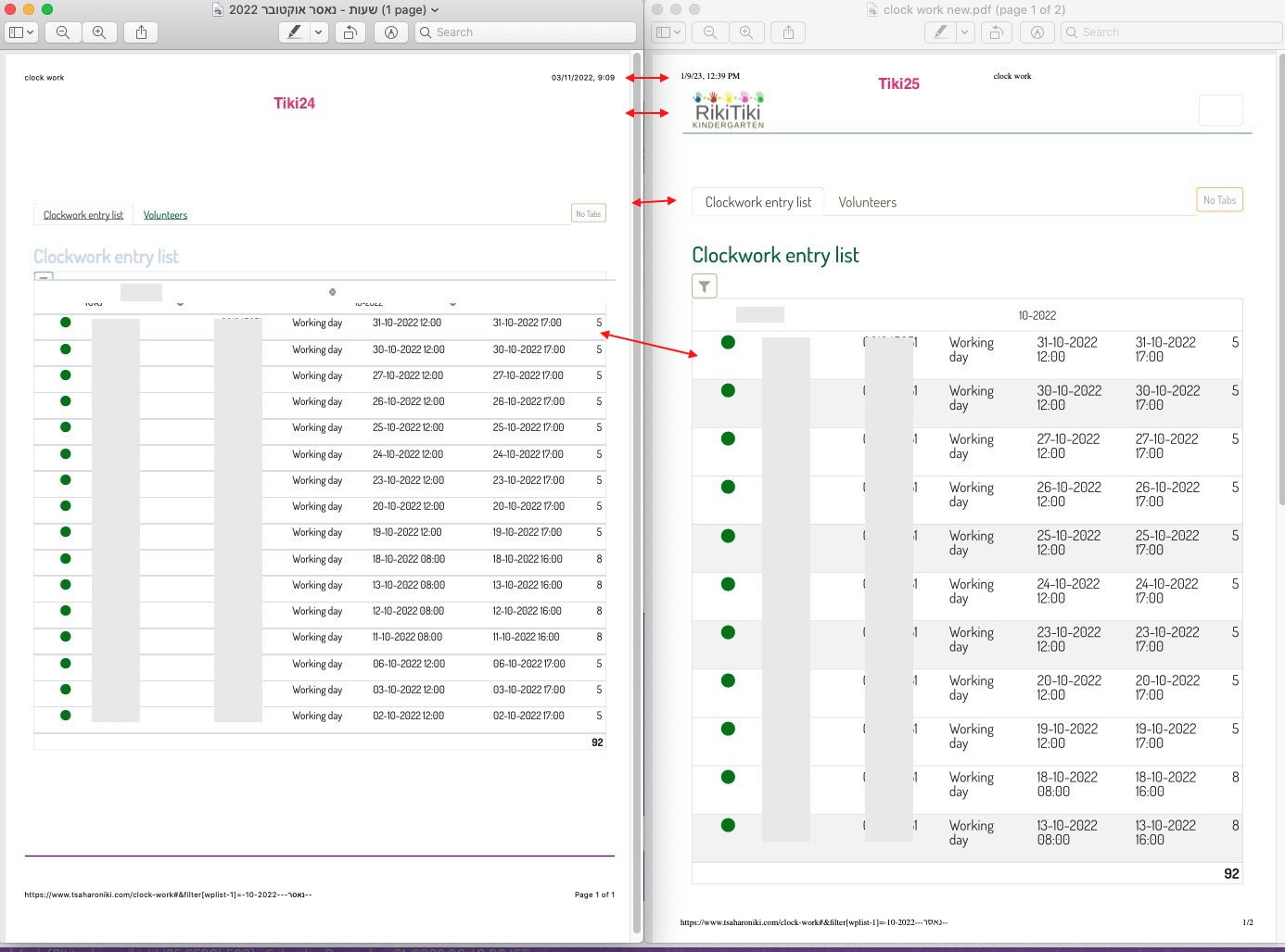Click "18-10-2022 08:00" cell in left page
The height and width of the screenshot is (952, 1285).
[x=409, y=559]
